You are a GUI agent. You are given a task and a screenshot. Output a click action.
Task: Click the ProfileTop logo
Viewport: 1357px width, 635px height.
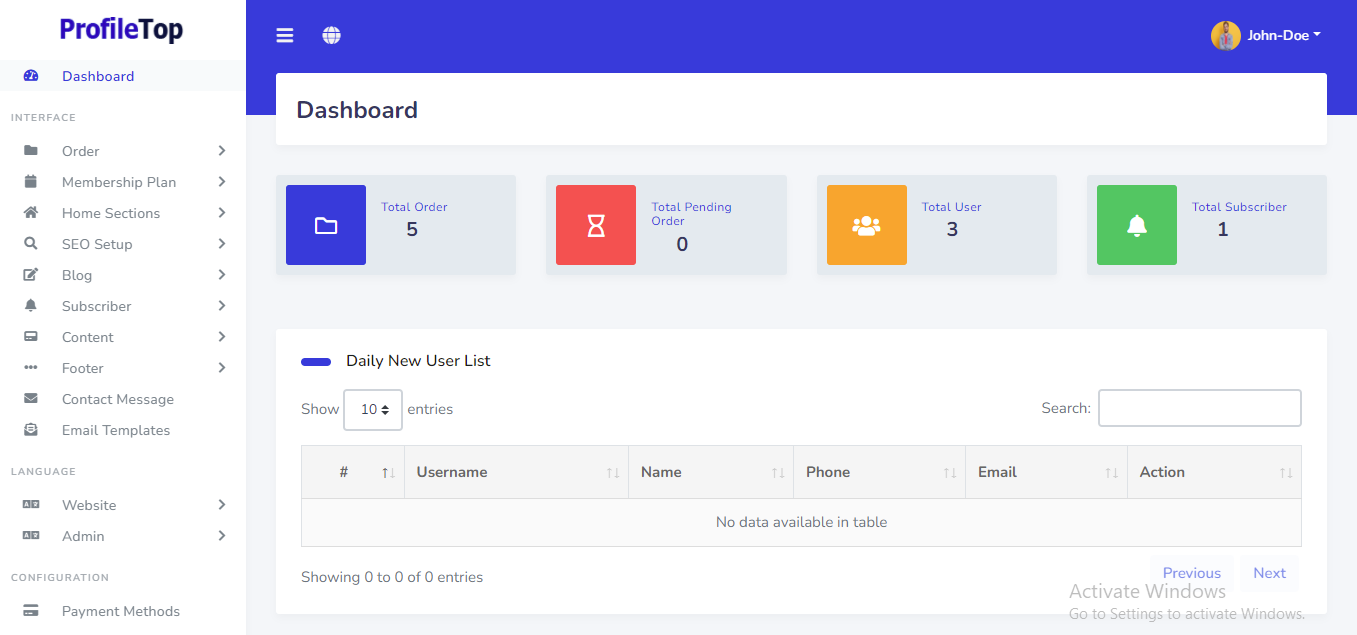click(122, 30)
